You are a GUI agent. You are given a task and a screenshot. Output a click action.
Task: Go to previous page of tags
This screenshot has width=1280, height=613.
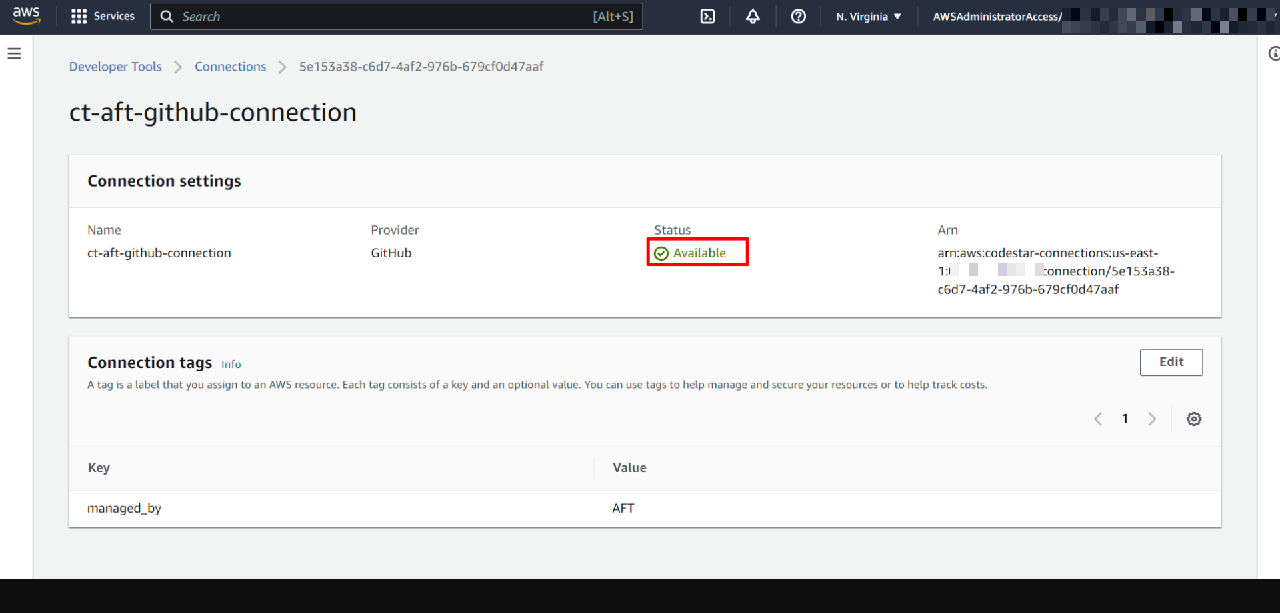[1098, 419]
